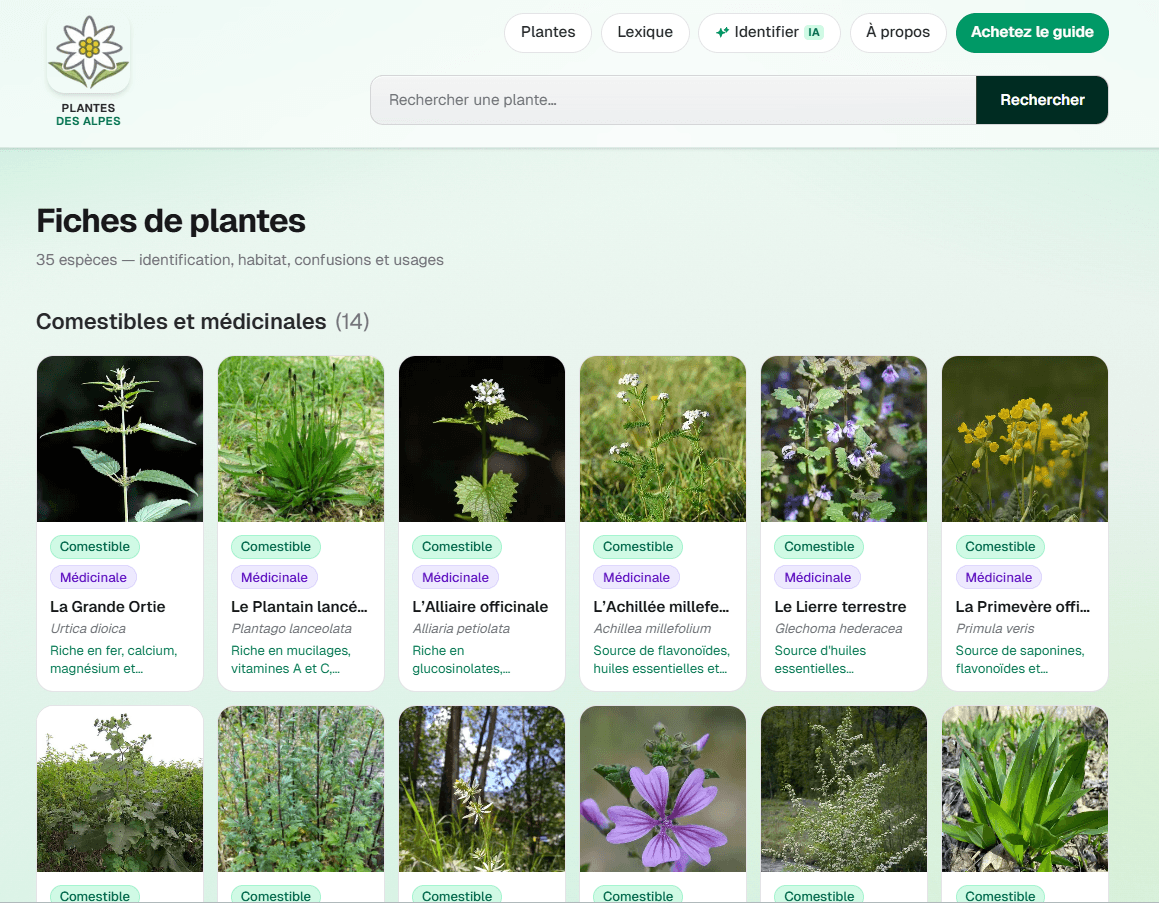This screenshot has width=1159, height=903.
Task: Click La Primevère offi… title
Action: (1023, 607)
